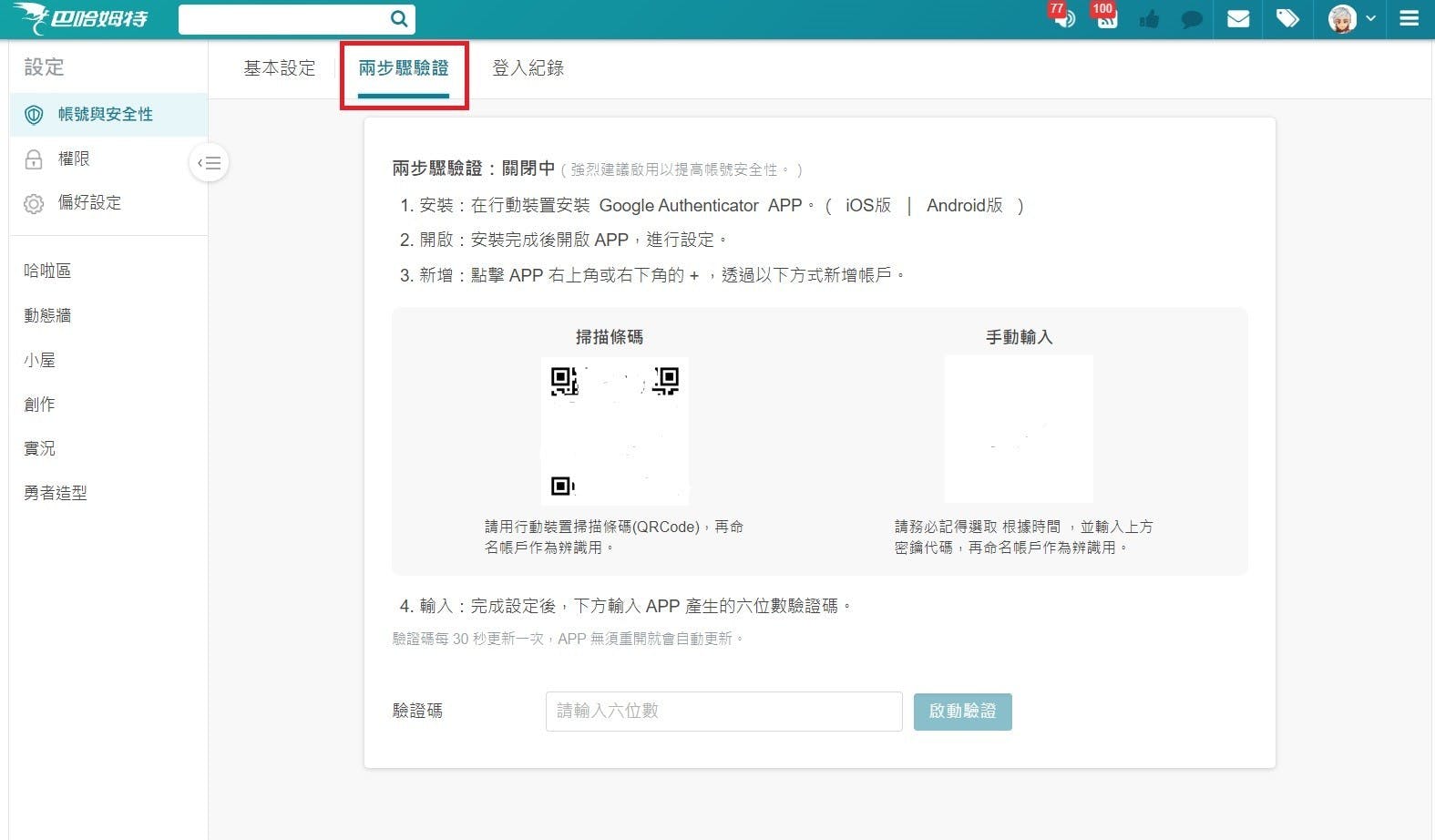Select 帳號與安全性 in the sidebar
The image size is (1435, 840).
pos(109,115)
